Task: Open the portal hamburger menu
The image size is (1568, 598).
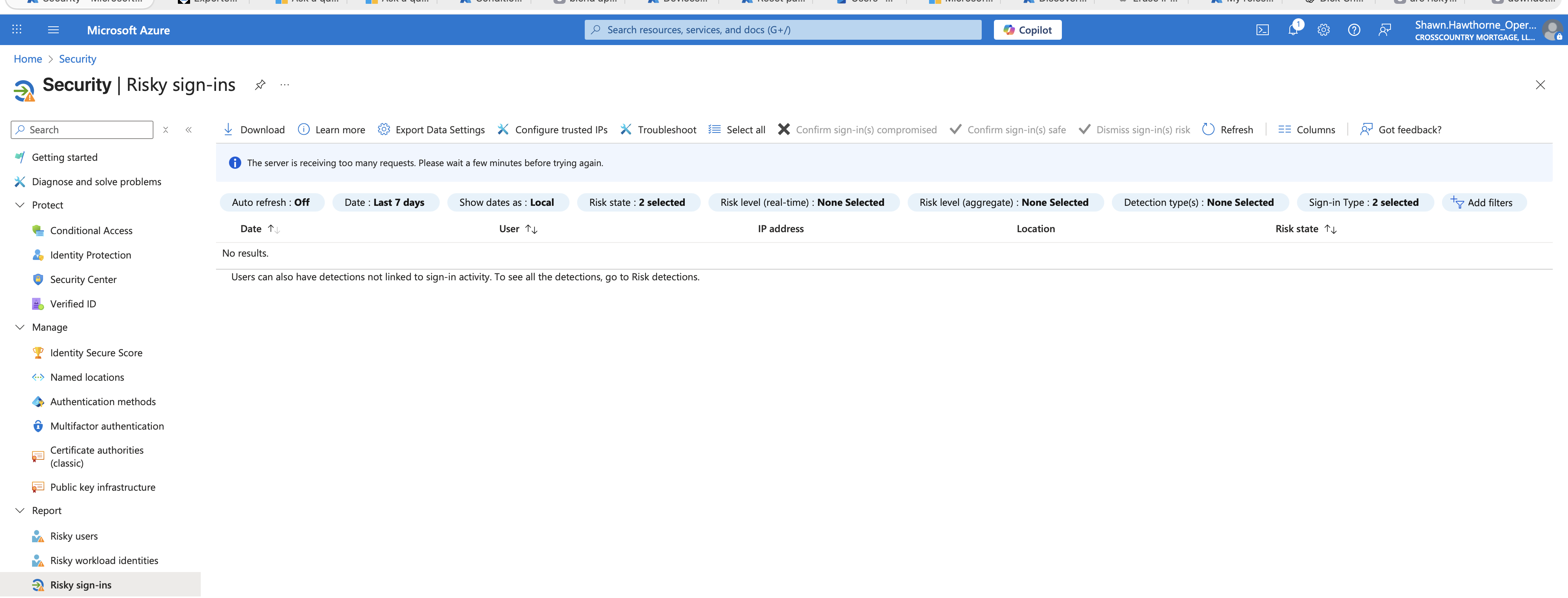Action: pyautogui.click(x=53, y=29)
